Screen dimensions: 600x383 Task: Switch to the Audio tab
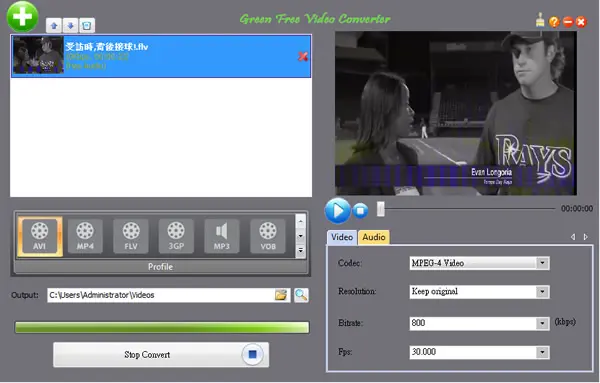[374, 237]
